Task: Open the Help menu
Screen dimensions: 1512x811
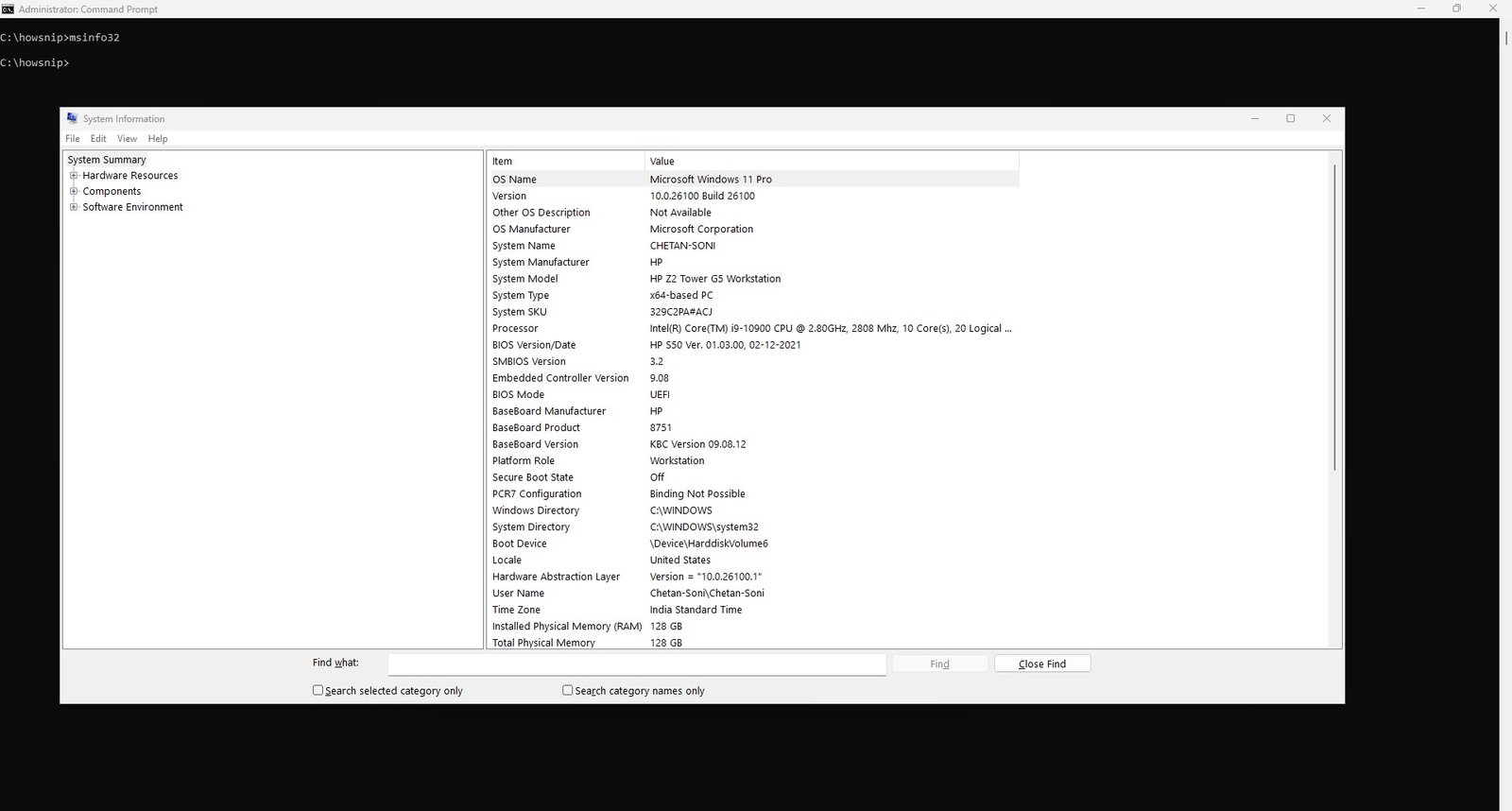Action: 158,139
